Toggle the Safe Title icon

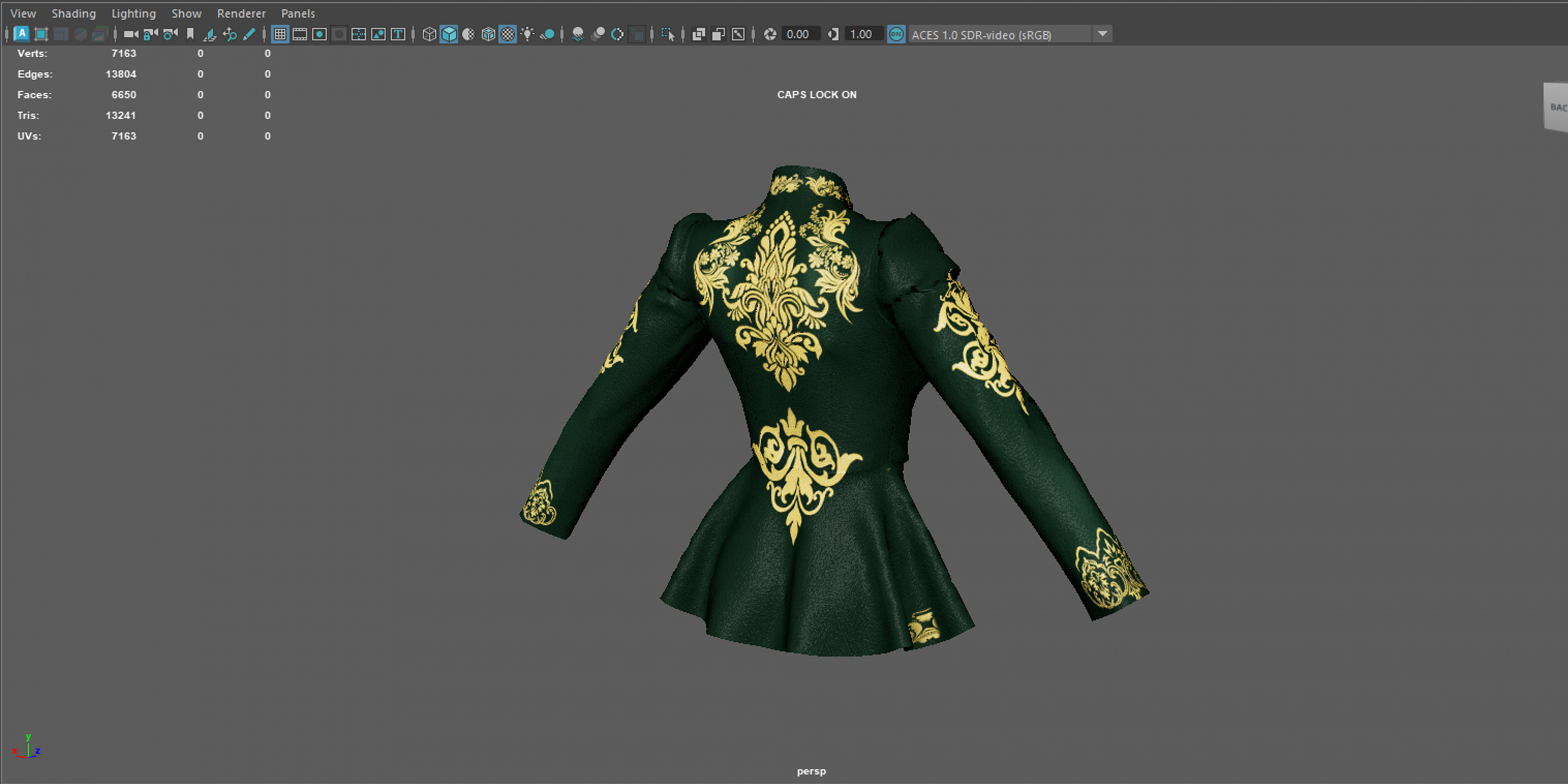[x=397, y=34]
